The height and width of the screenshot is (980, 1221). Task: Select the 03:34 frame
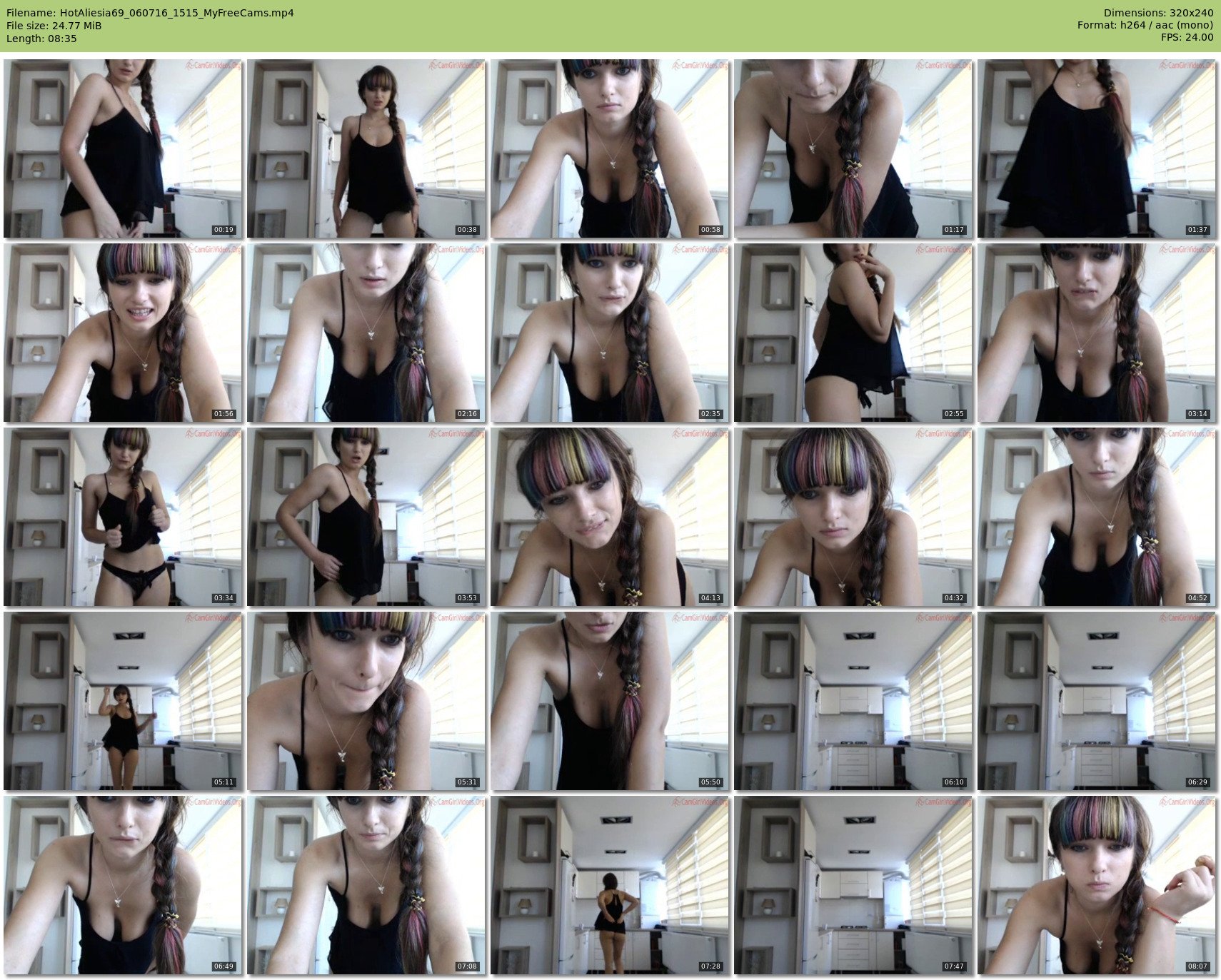[x=123, y=517]
